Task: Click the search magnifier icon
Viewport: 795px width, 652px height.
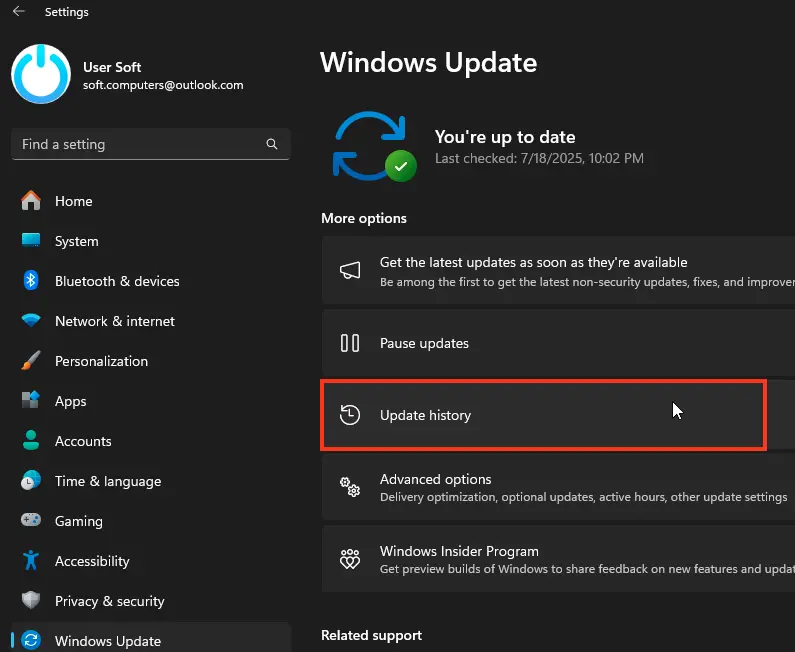Action: 272,144
